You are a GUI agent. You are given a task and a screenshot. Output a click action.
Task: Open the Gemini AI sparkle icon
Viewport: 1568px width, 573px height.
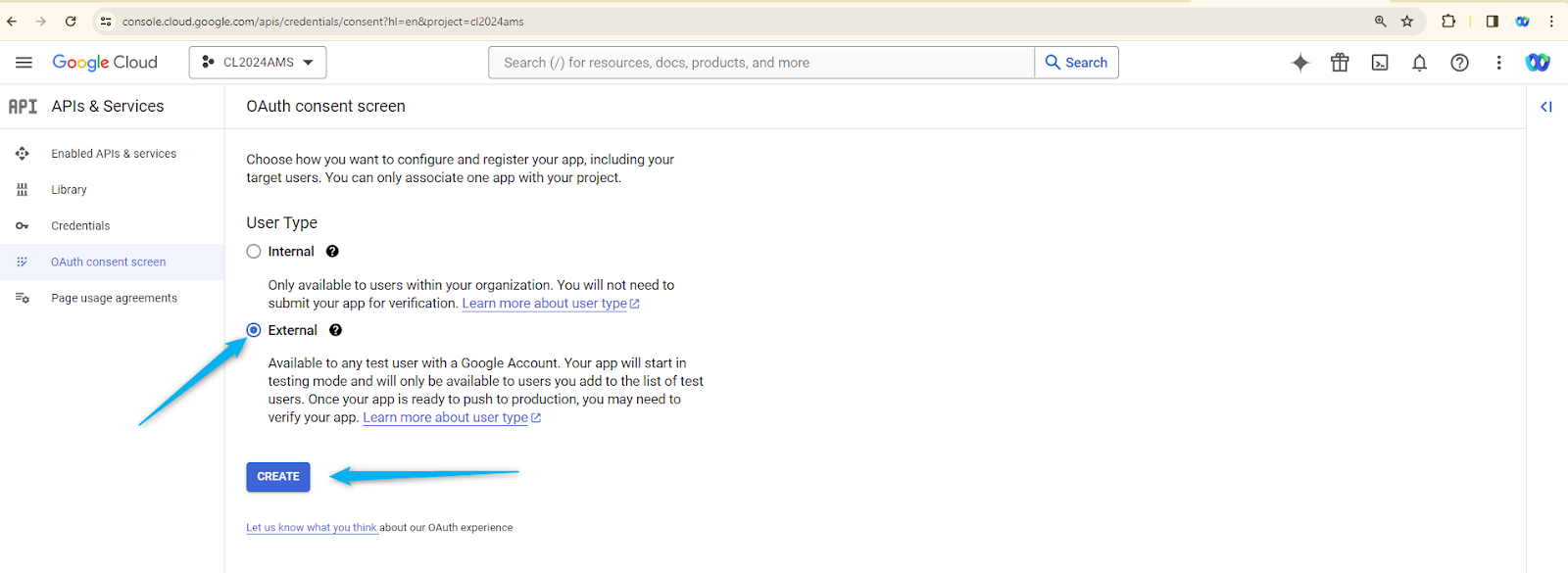1300,63
